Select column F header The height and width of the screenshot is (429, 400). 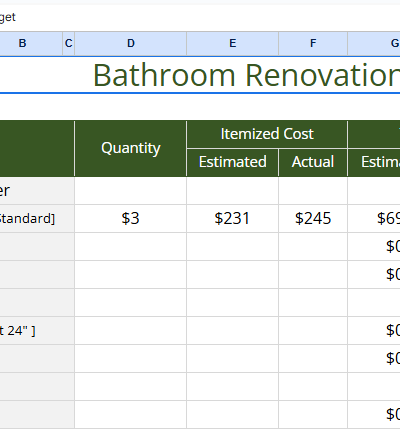[313, 43]
